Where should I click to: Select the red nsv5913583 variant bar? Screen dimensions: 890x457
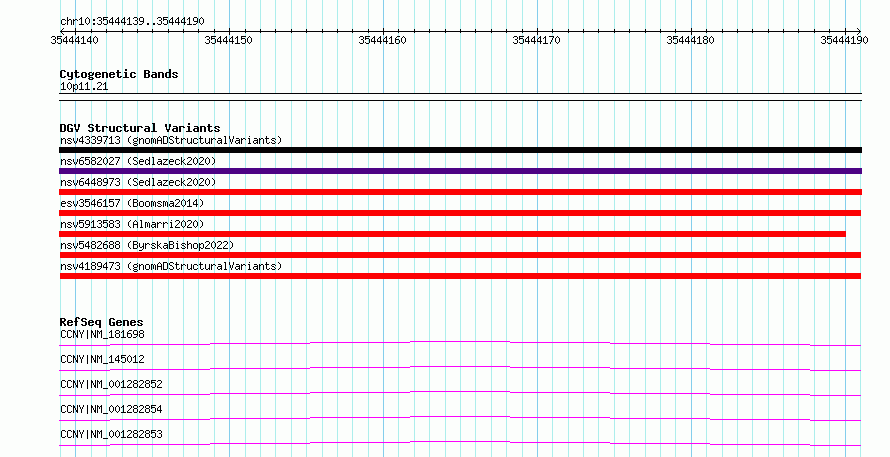pyautogui.click(x=452, y=234)
